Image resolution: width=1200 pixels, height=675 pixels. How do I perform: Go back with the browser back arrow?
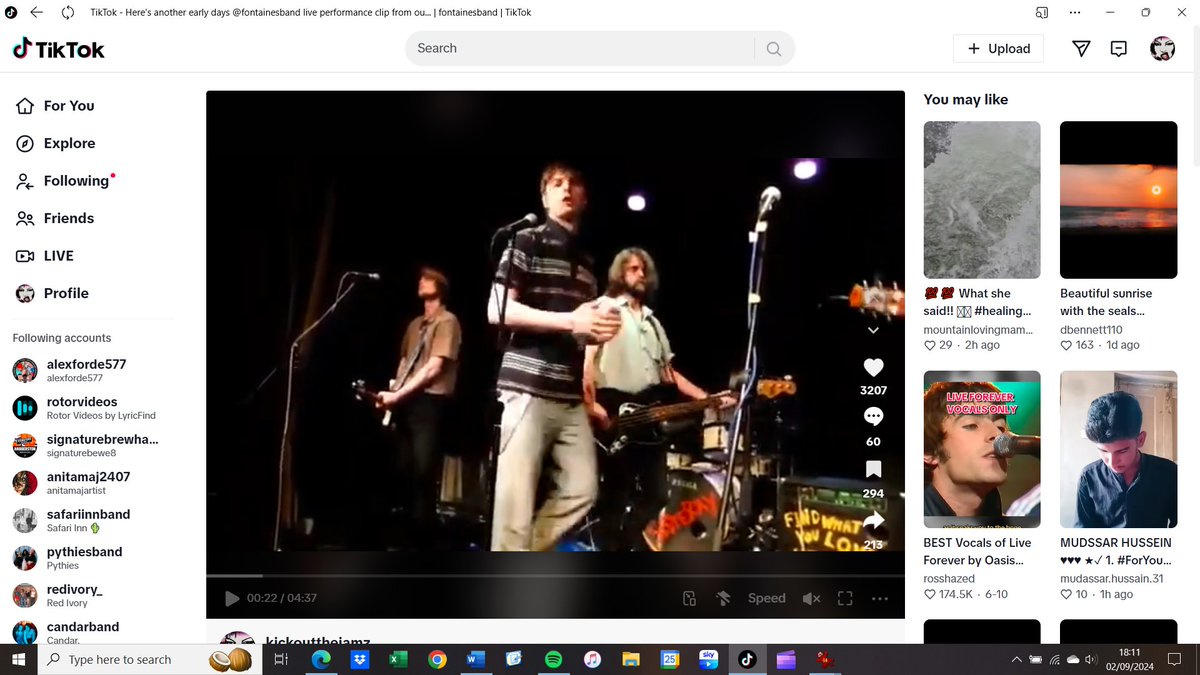pyautogui.click(x=36, y=12)
